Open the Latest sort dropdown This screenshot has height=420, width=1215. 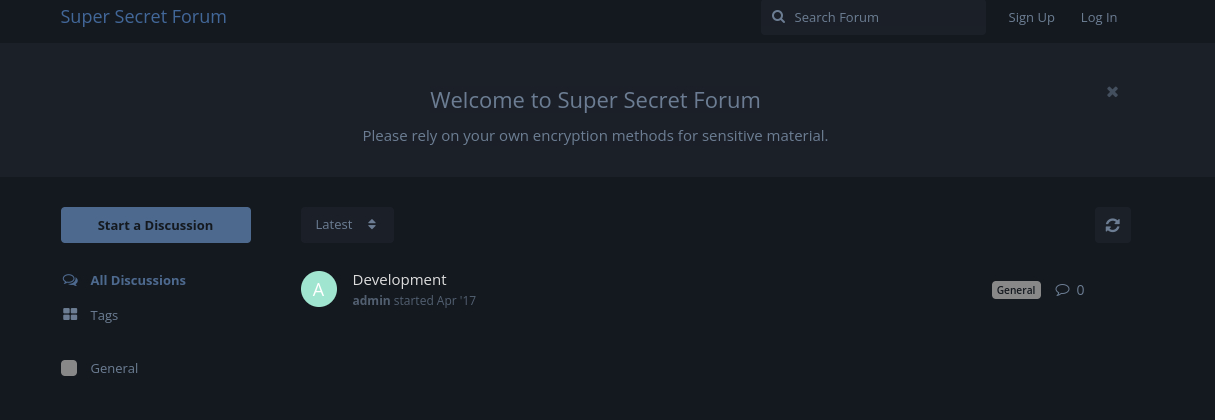[x=347, y=225]
